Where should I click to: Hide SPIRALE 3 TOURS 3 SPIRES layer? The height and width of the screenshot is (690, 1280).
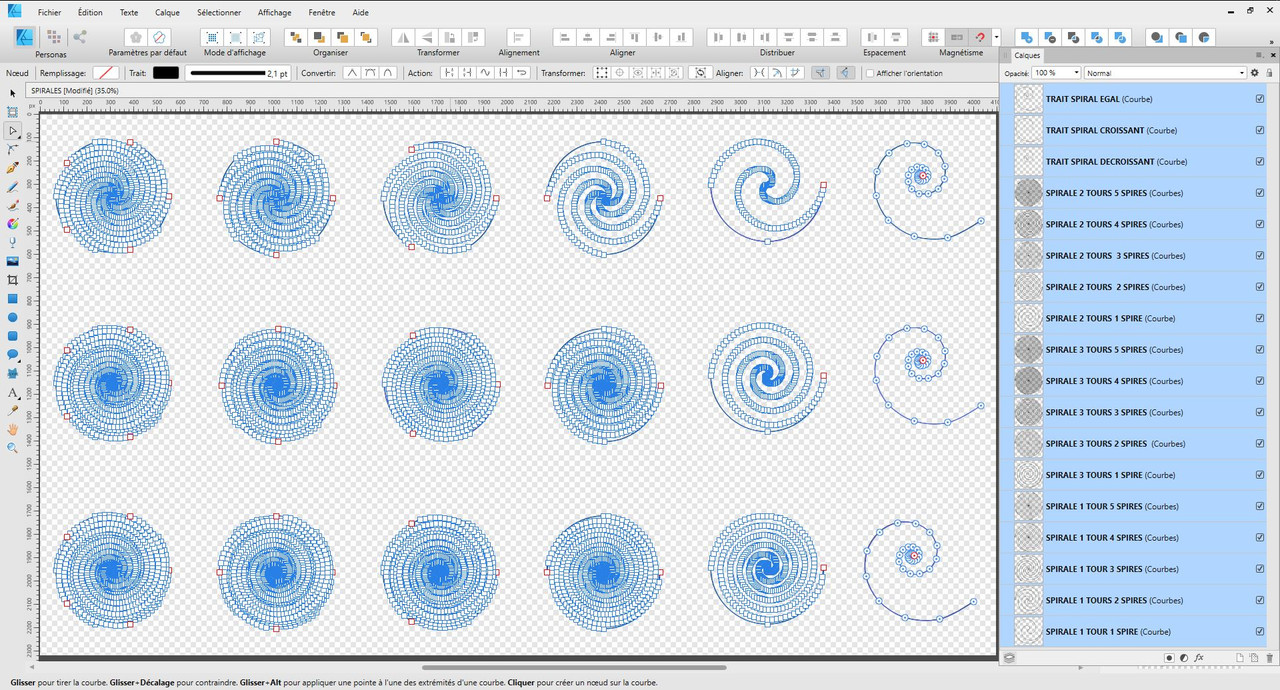tap(1260, 412)
